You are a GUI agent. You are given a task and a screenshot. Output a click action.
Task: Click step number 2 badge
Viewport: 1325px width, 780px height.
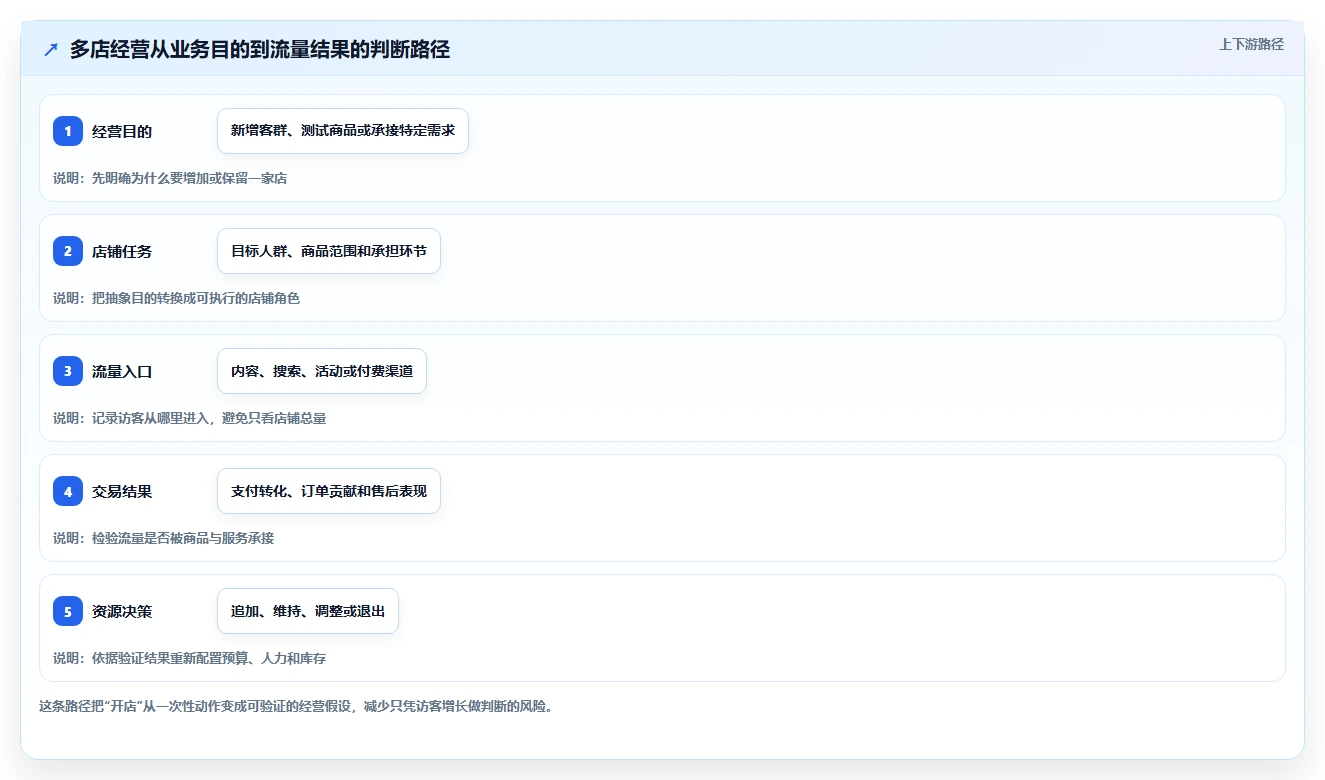point(68,251)
